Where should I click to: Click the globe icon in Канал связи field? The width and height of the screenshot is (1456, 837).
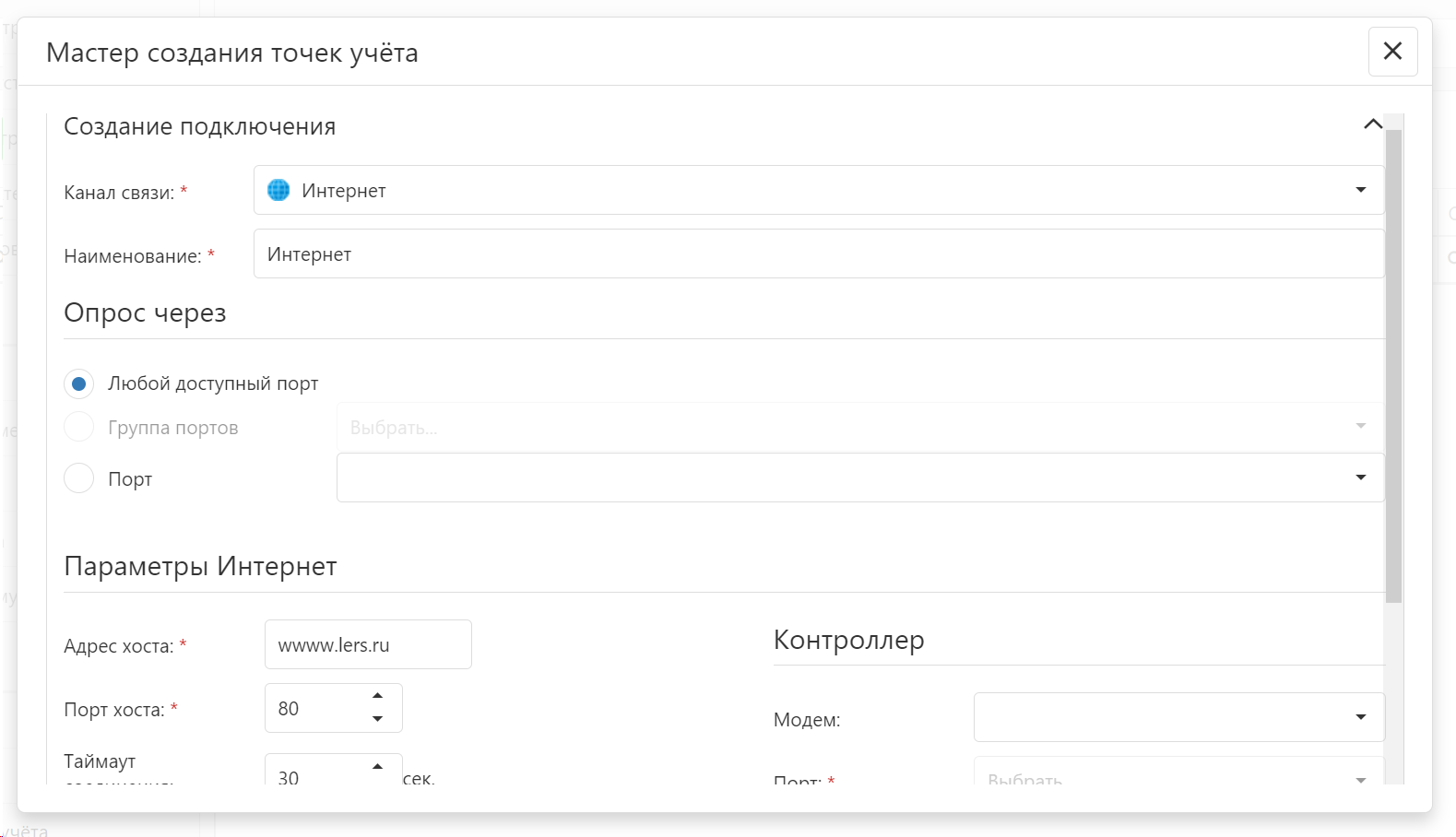click(278, 190)
